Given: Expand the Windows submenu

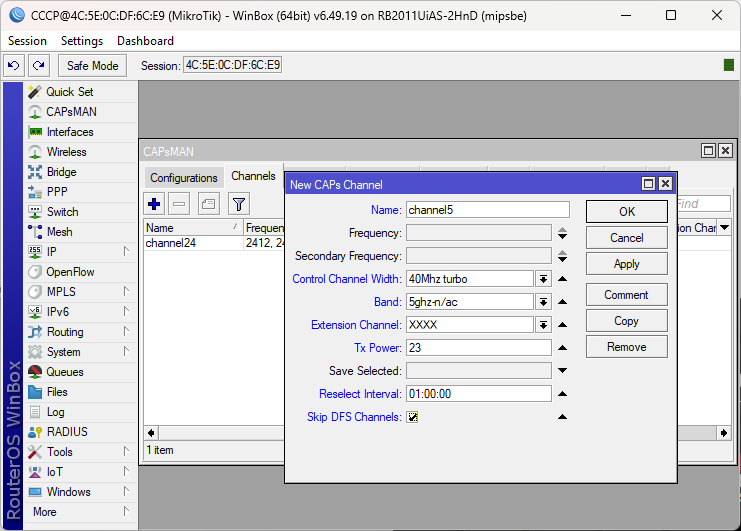Looking at the screenshot, I should pyautogui.click(x=126, y=491).
